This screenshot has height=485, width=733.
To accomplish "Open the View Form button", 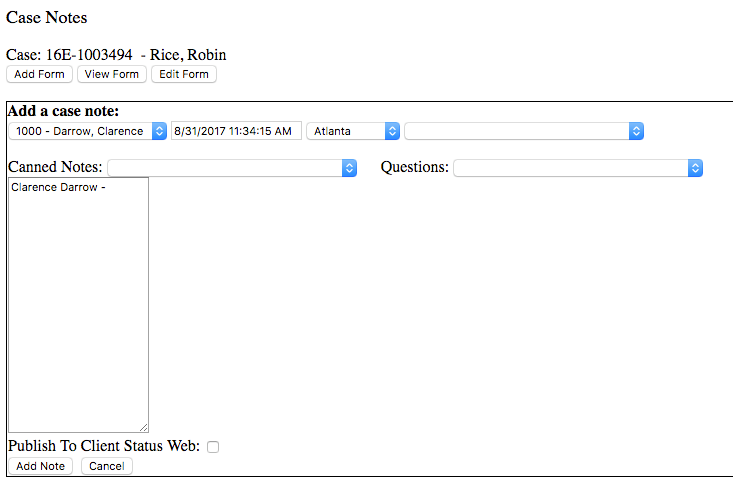I will point(112,74).
